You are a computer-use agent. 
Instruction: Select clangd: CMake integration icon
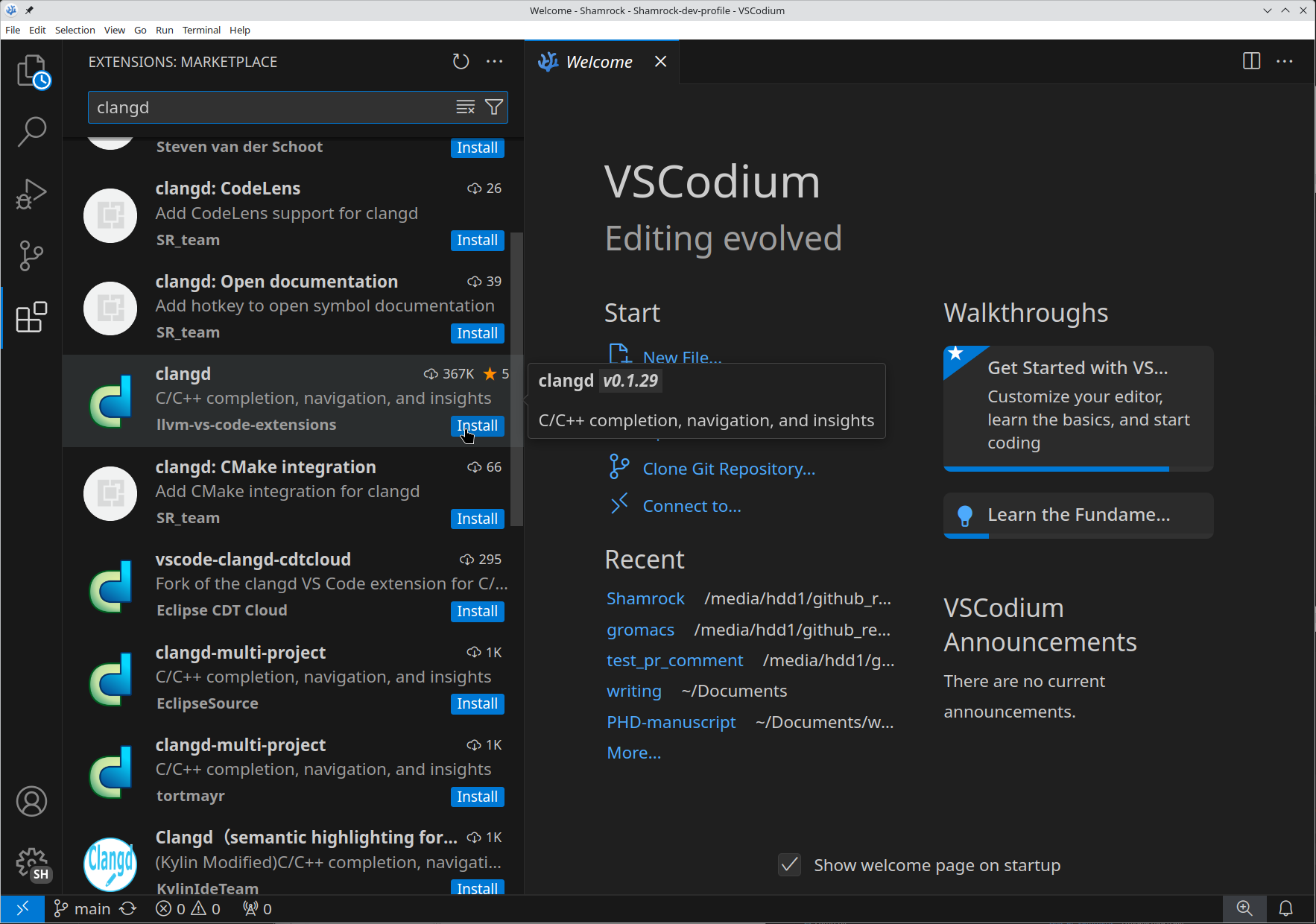coord(110,493)
